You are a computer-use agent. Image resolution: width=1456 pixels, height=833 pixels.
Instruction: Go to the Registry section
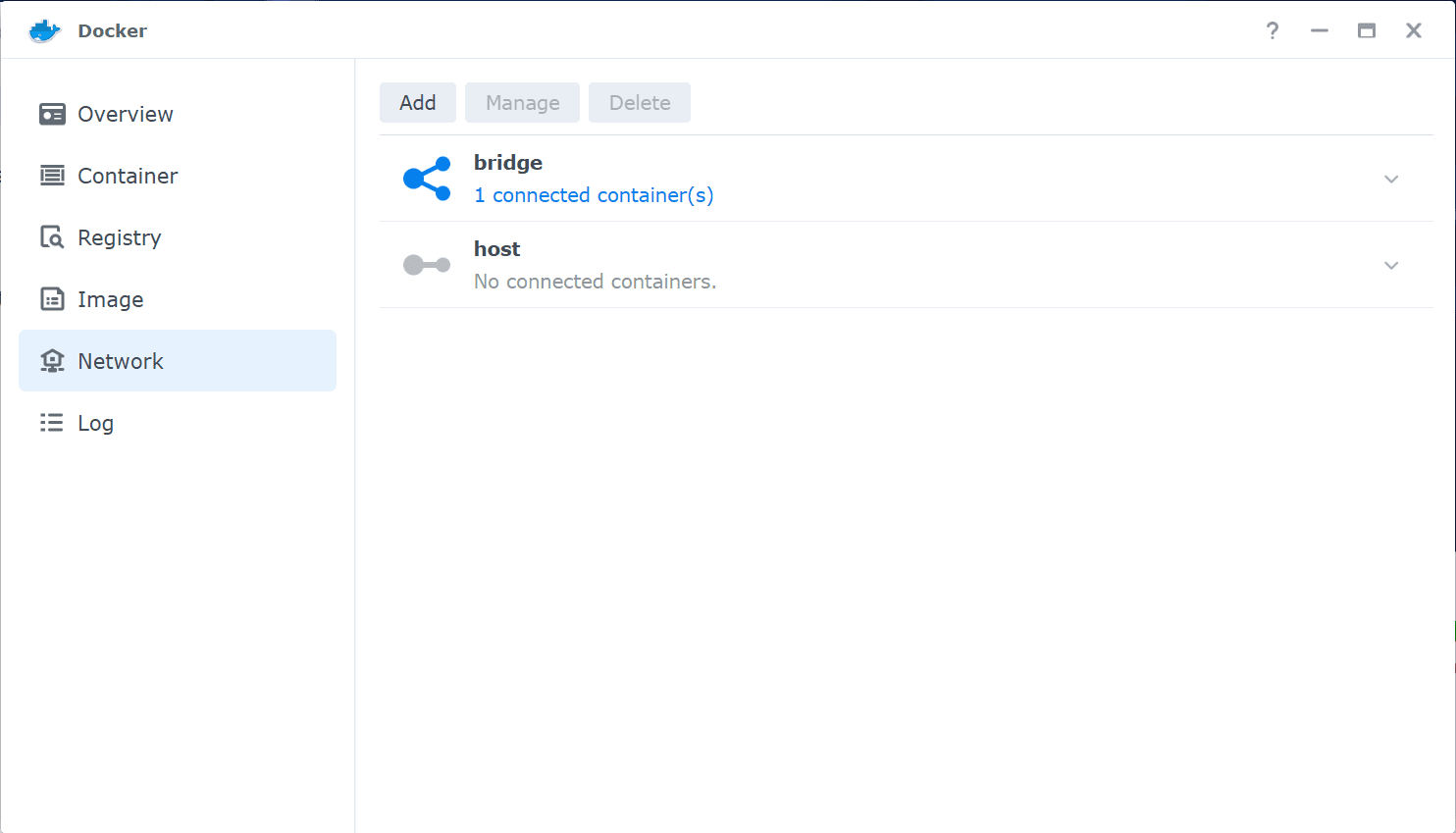point(120,237)
